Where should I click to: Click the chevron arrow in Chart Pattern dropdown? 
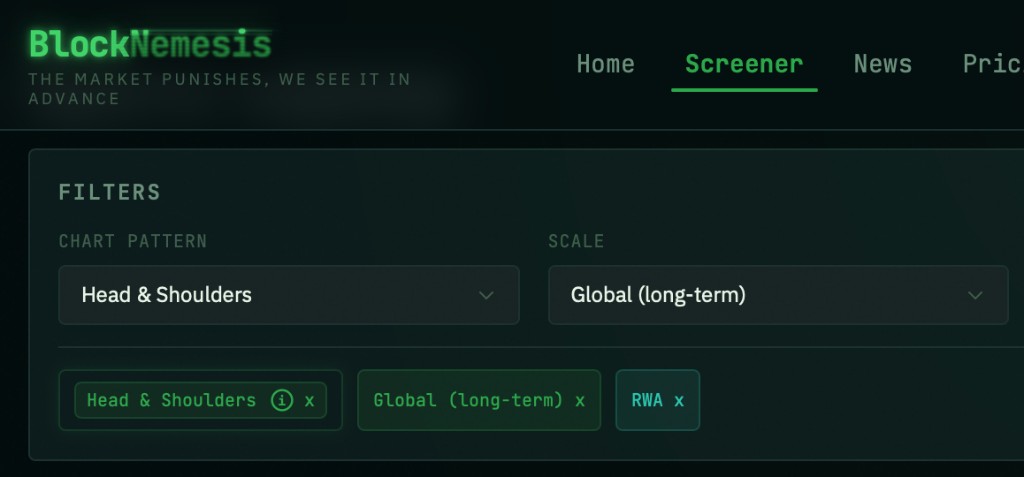click(x=487, y=295)
